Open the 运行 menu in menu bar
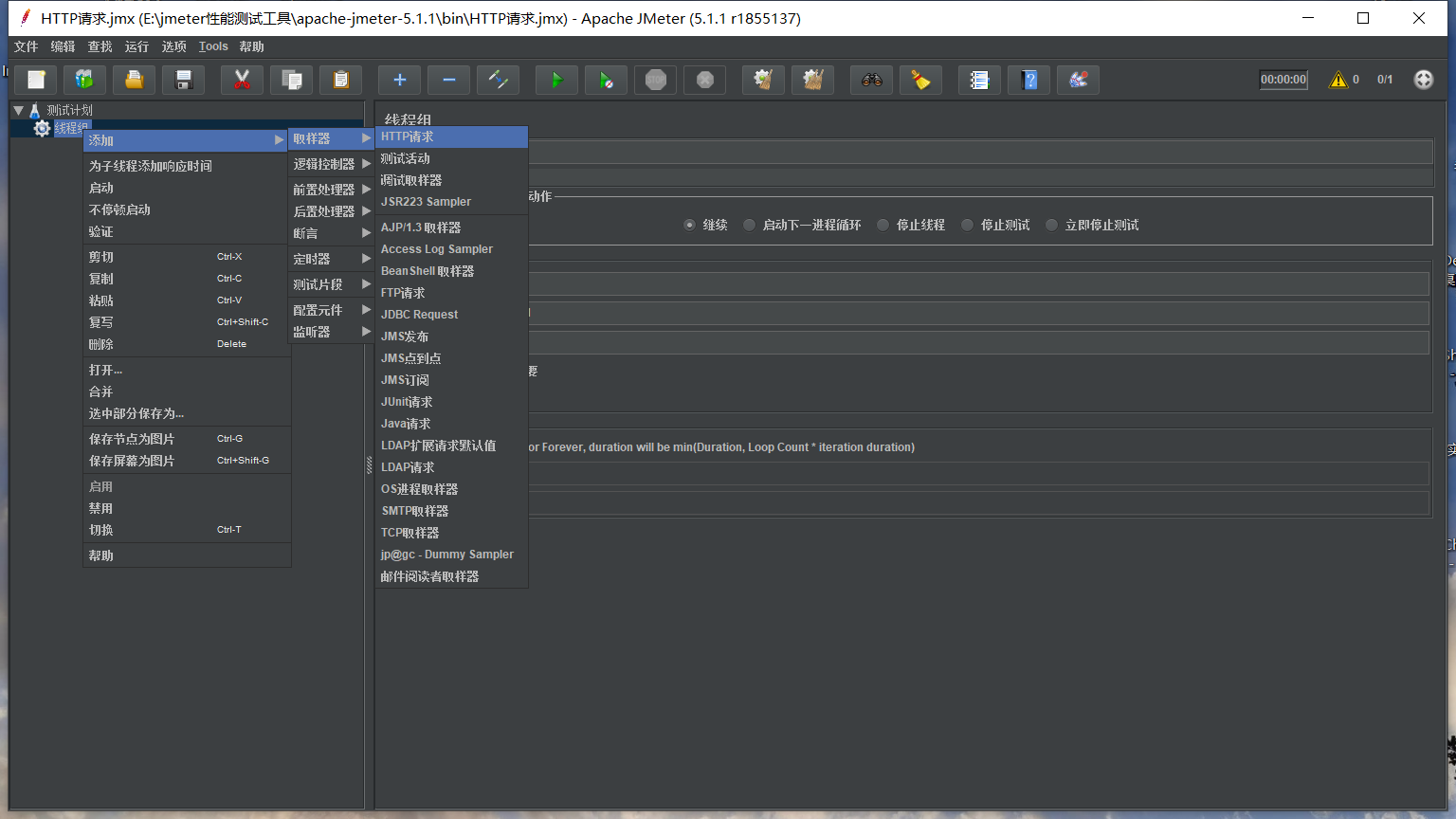This screenshot has width=1456, height=819. point(136,46)
